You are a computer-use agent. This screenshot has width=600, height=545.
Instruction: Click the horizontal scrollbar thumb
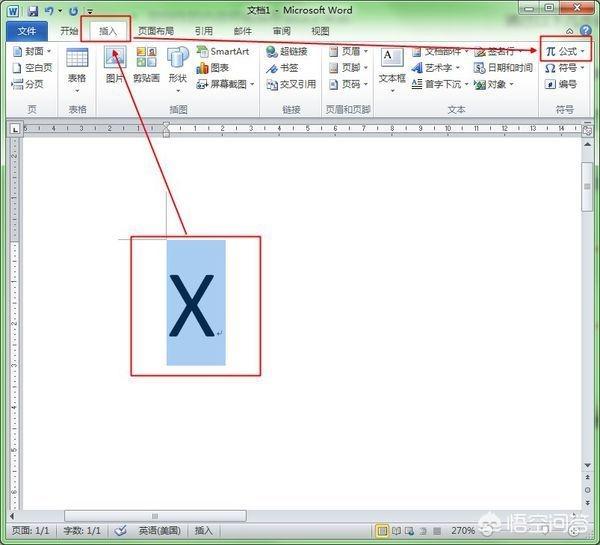155,516
